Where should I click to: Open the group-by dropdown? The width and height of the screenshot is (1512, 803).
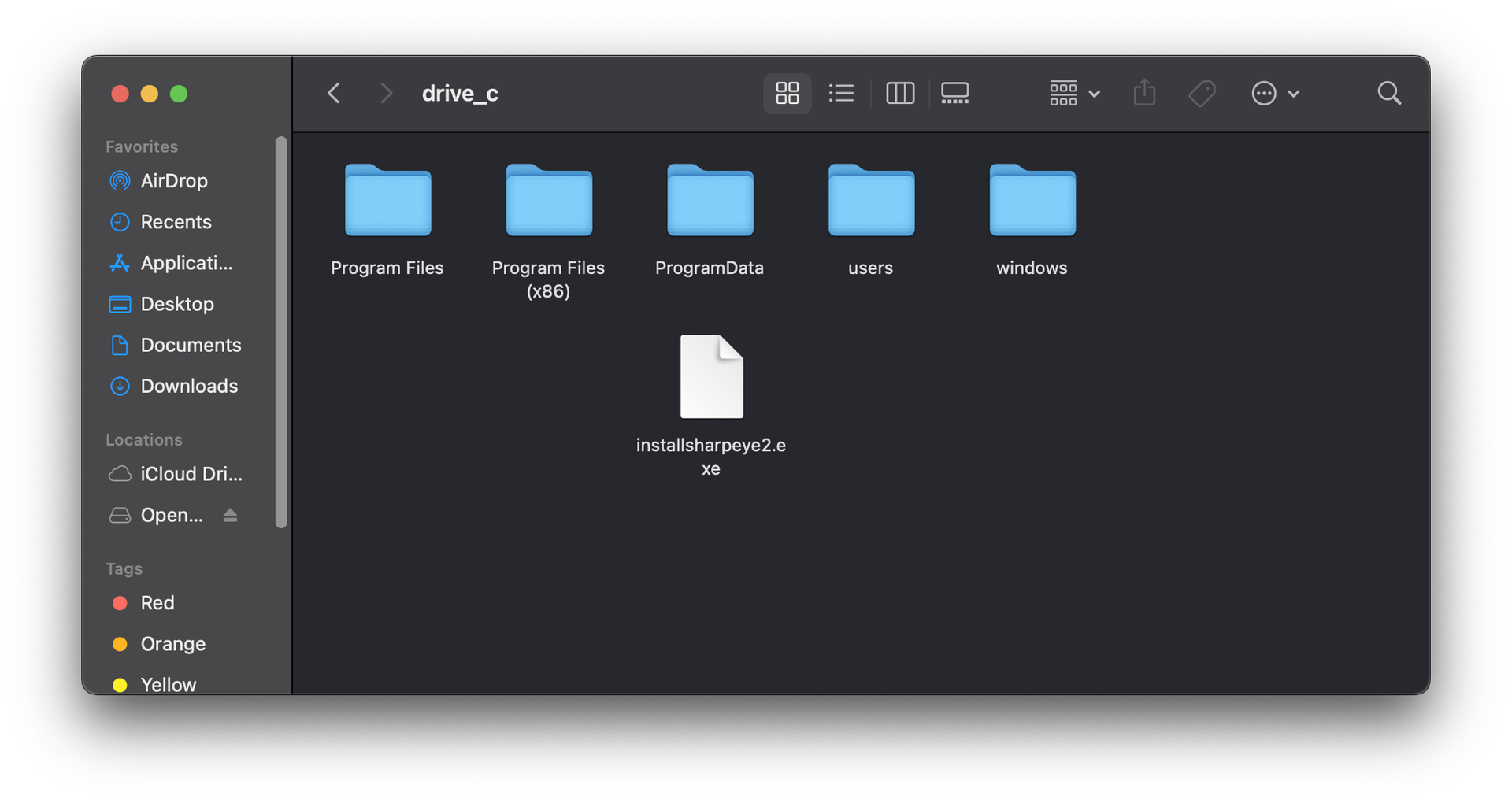coord(1074,94)
